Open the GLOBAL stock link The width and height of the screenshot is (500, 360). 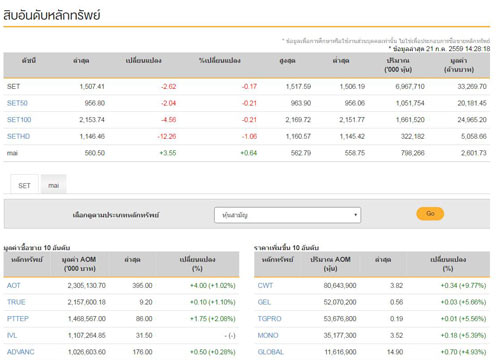(271, 352)
